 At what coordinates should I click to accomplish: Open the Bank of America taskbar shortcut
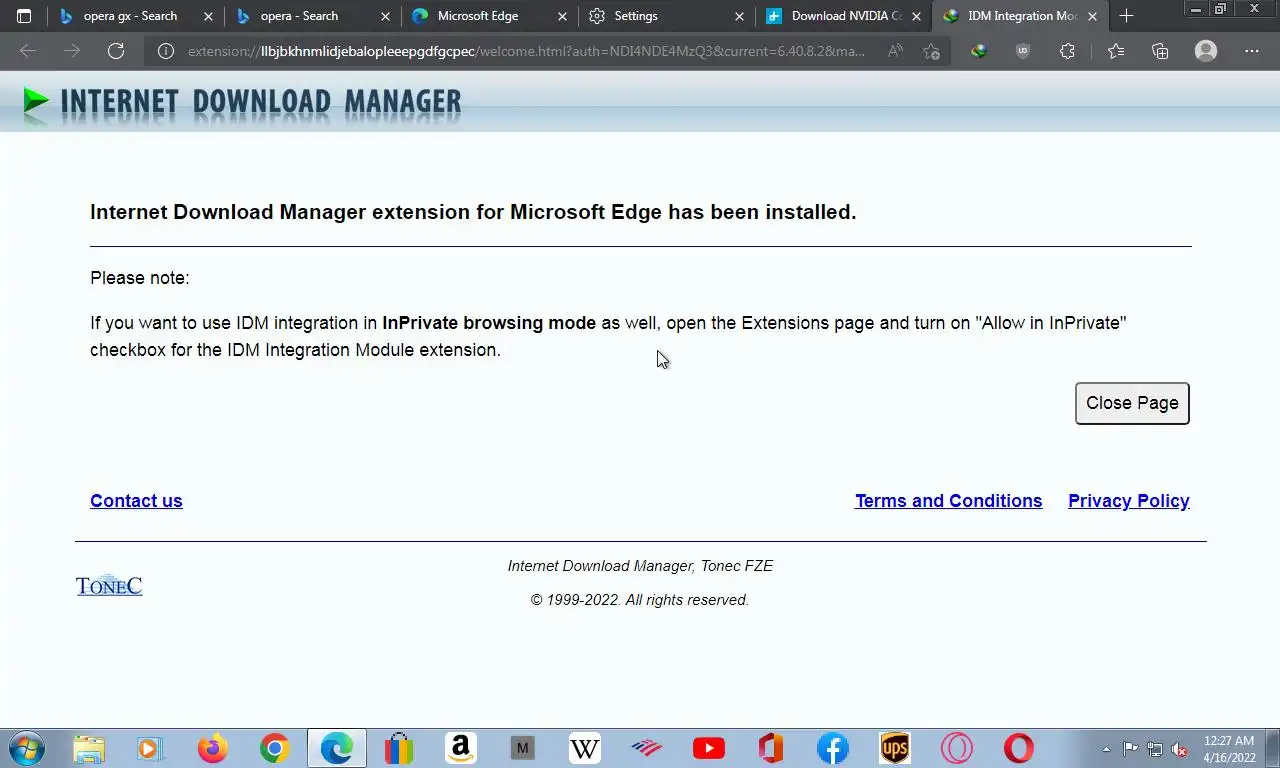click(x=647, y=748)
